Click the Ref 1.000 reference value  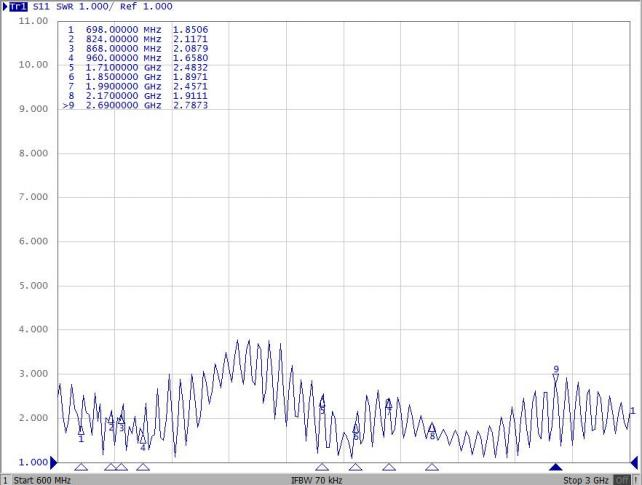click(x=146, y=7)
